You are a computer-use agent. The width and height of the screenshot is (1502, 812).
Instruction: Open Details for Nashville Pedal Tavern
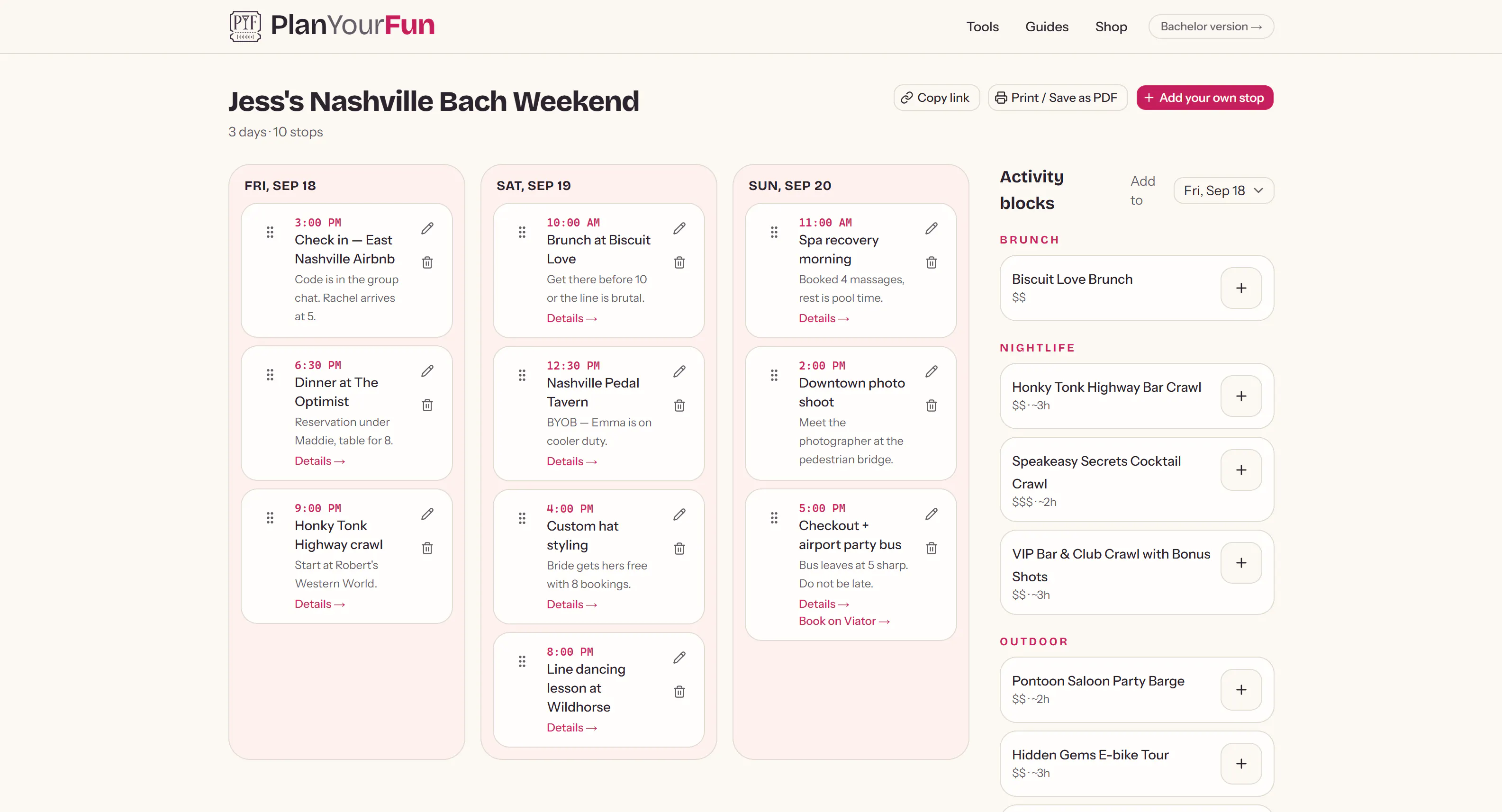[571, 461]
